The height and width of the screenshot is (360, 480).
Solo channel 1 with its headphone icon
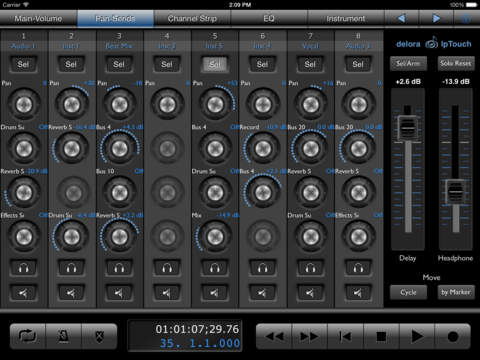point(23,268)
